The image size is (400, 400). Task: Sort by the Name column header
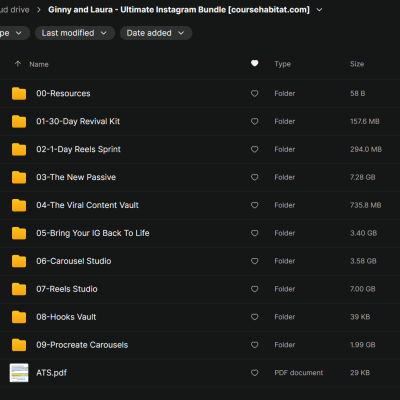click(x=39, y=64)
